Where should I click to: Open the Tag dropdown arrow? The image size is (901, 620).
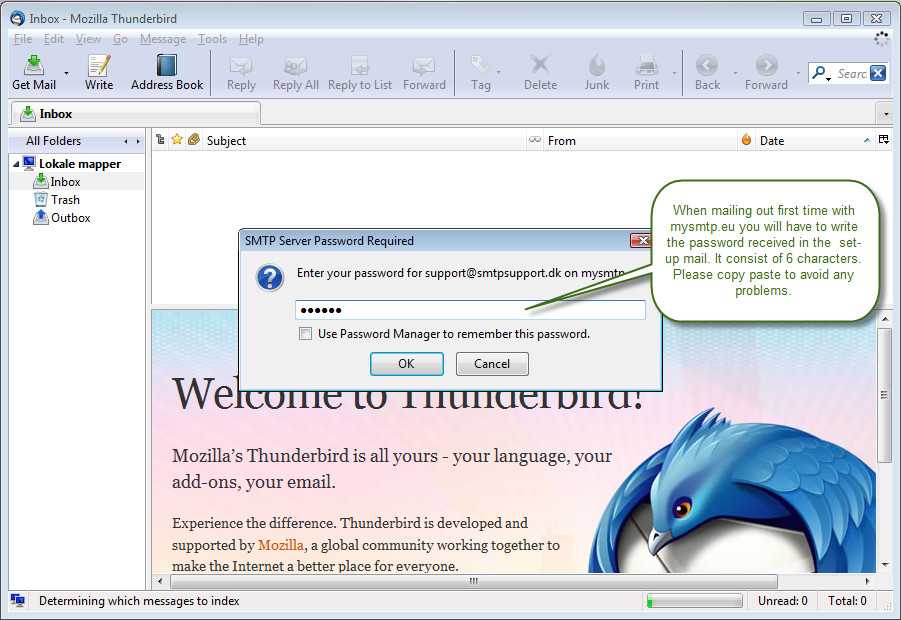pyautogui.click(x=498, y=73)
